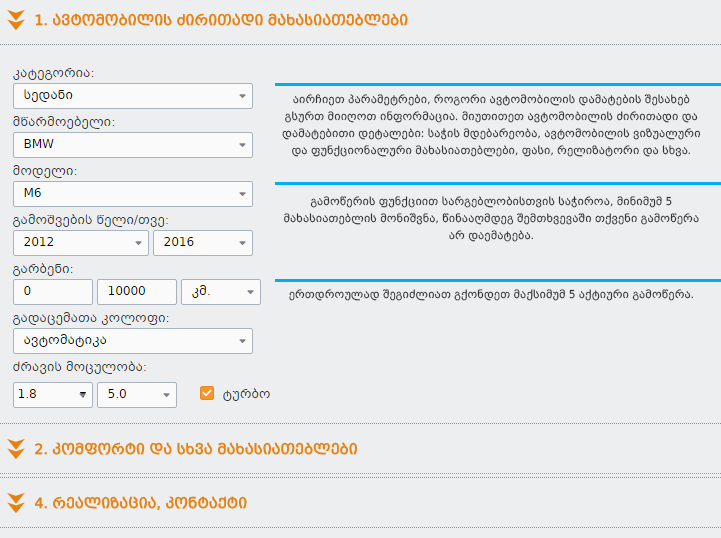Click heading 4. რეალიზაცია, კონტაქტი

pos(141,503)
